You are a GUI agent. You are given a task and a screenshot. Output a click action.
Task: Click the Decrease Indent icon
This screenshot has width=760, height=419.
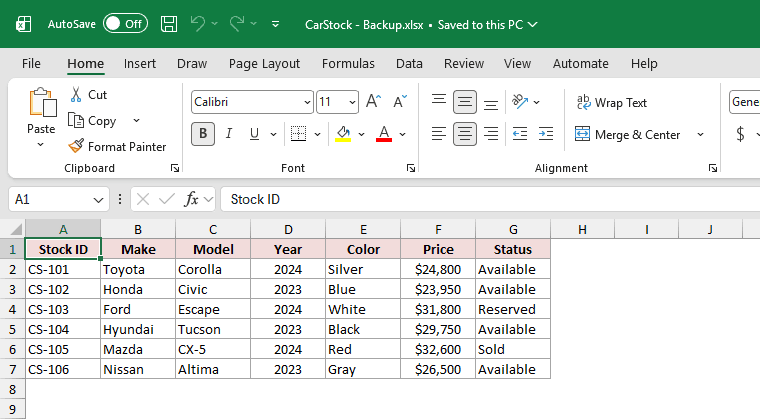(520, 134)
